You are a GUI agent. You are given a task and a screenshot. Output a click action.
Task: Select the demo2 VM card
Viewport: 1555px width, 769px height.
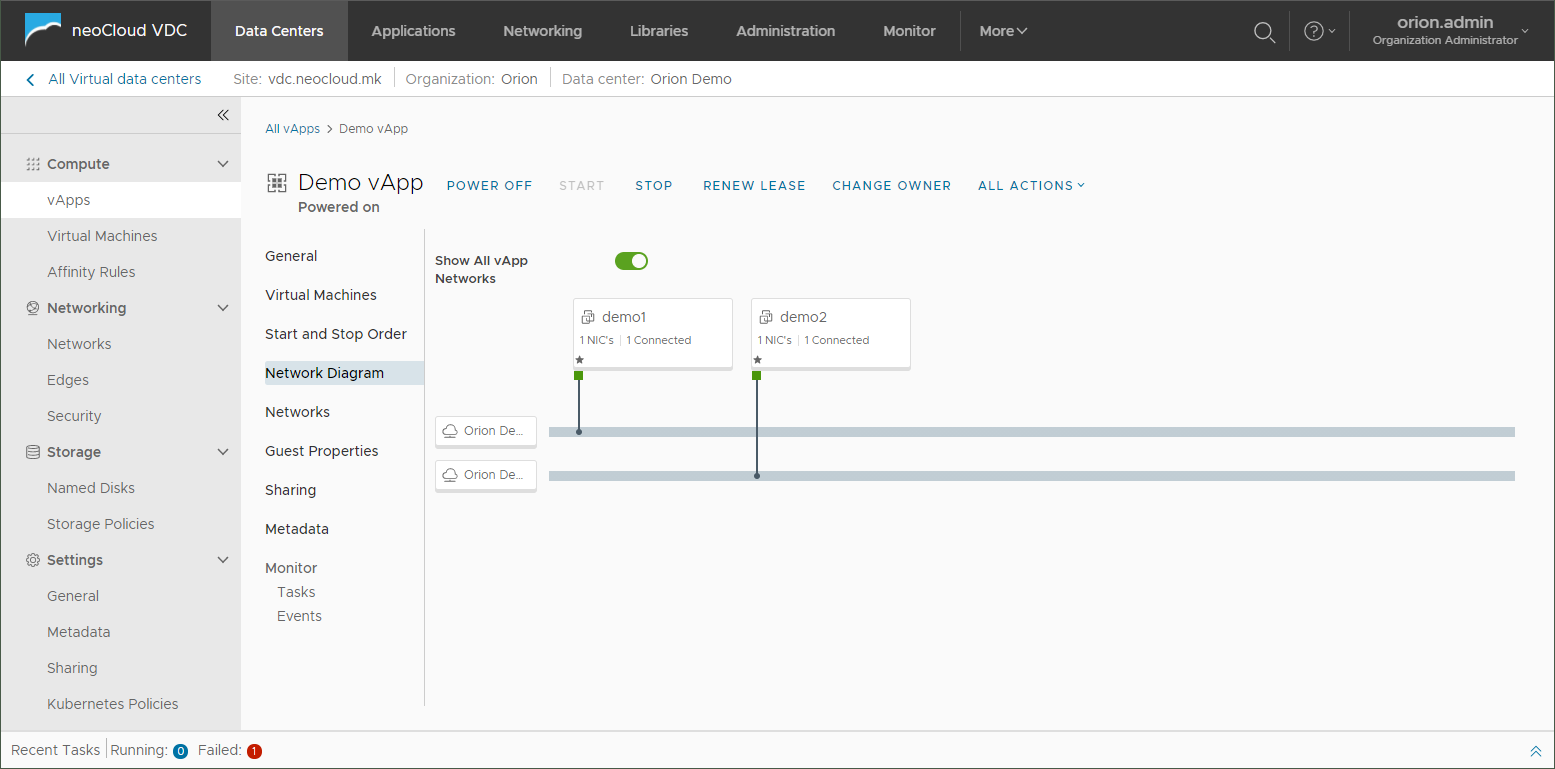coord(831,334)
